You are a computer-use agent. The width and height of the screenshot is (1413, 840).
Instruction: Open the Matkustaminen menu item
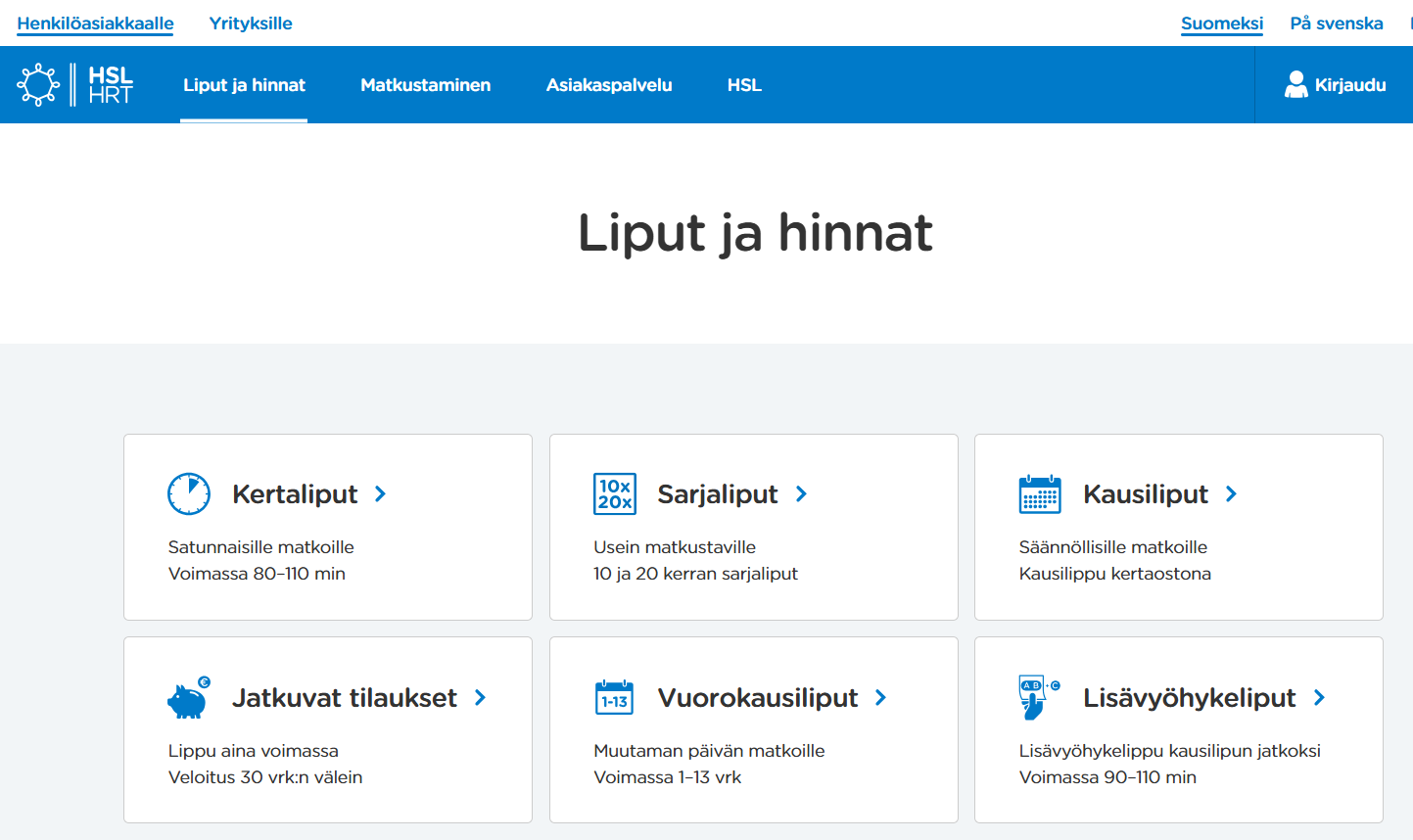click(x=425, y=85)
